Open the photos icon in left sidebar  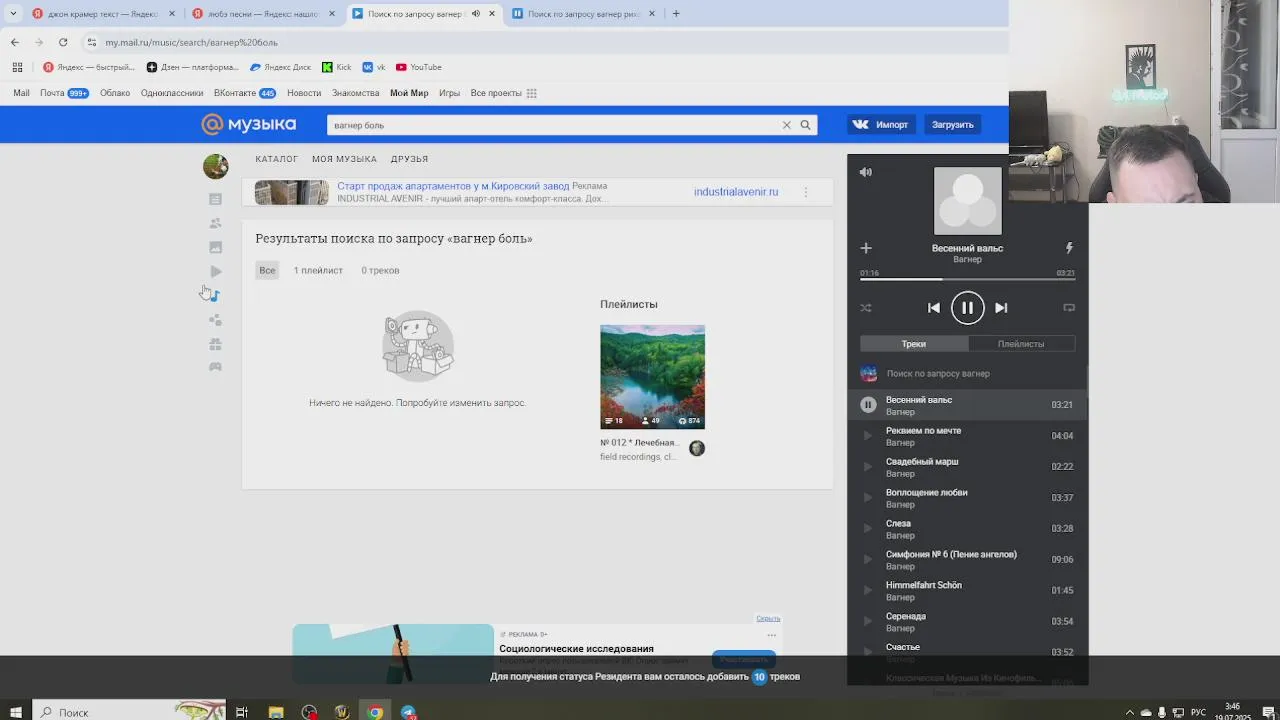(x=215, y=247)
